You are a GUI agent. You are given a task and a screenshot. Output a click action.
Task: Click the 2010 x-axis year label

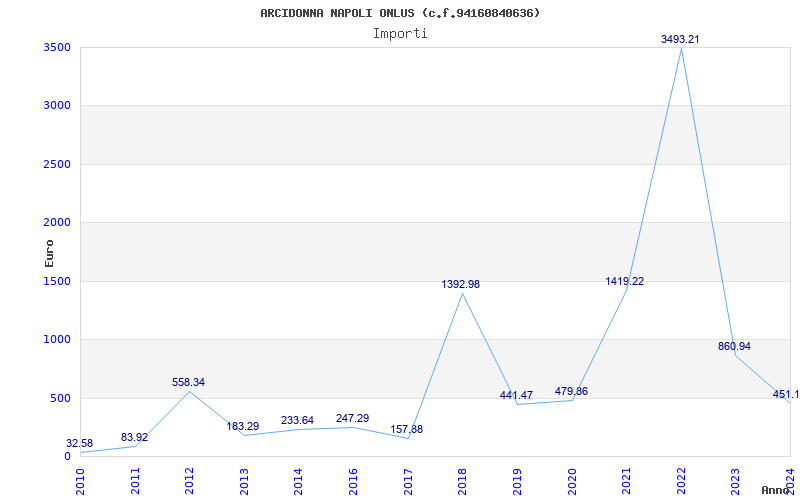coord(80,481)
